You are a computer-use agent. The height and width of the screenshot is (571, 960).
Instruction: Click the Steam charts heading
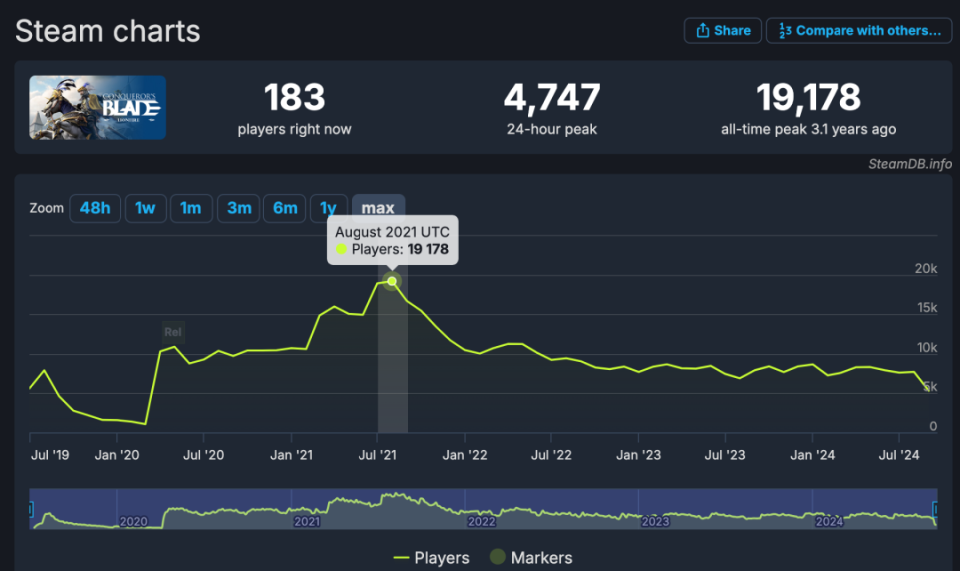(x=108, y=31)
